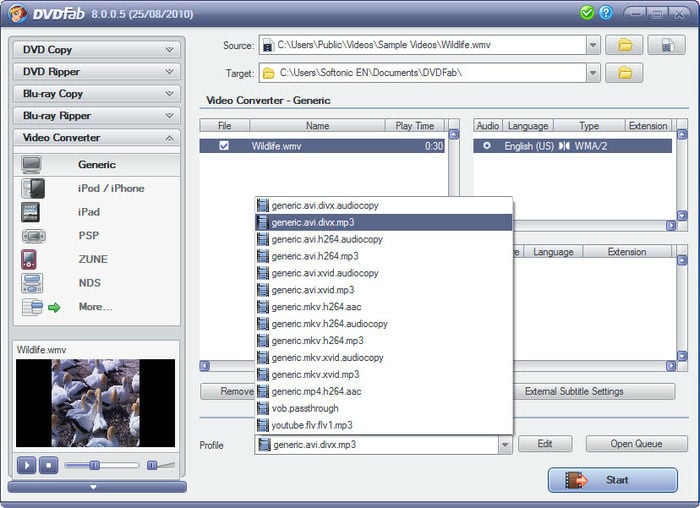The image size is (700, 508).
Task: Click the Play Time column header
Action: click(x=415, y=126)
